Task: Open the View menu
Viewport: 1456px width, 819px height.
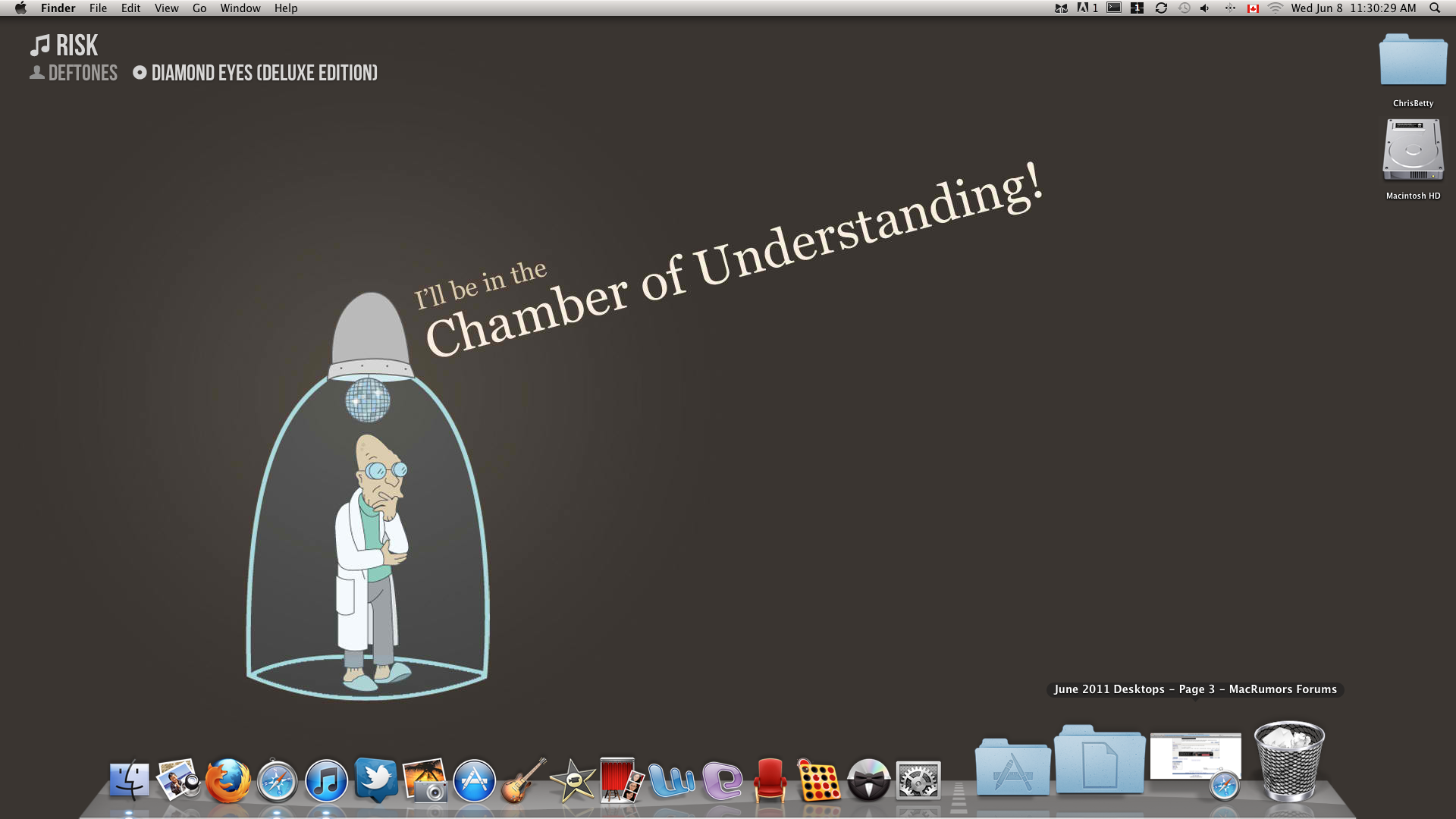Action: [166, 8]
